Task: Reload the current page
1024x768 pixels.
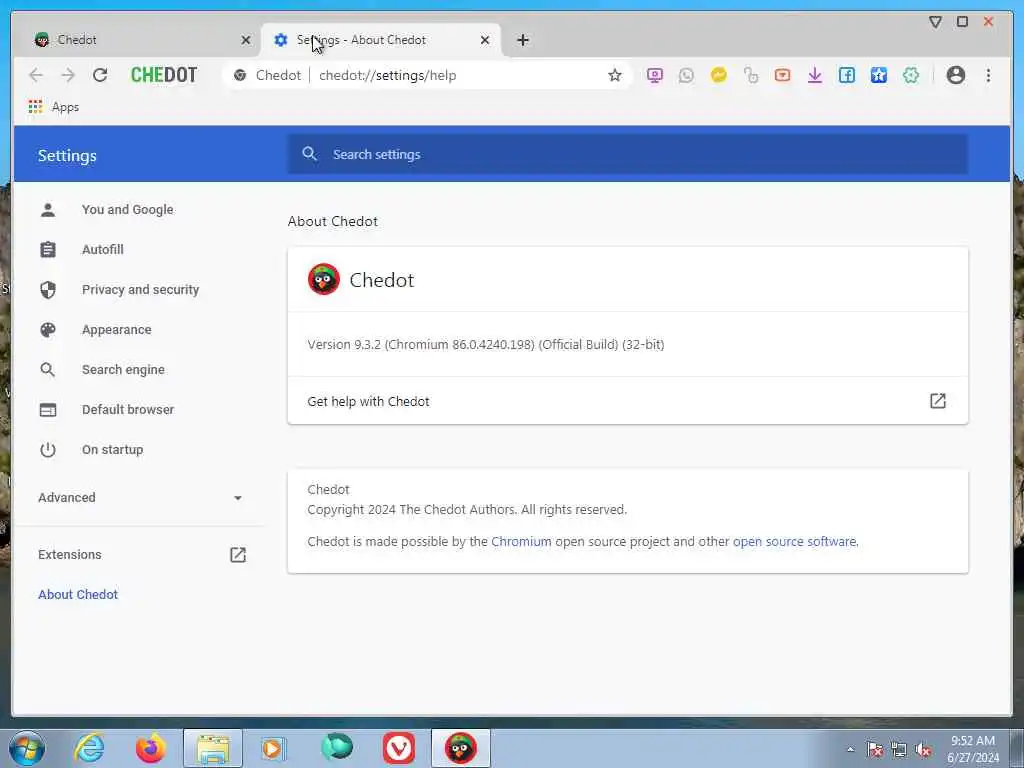Action: click(x=100, y=75)
